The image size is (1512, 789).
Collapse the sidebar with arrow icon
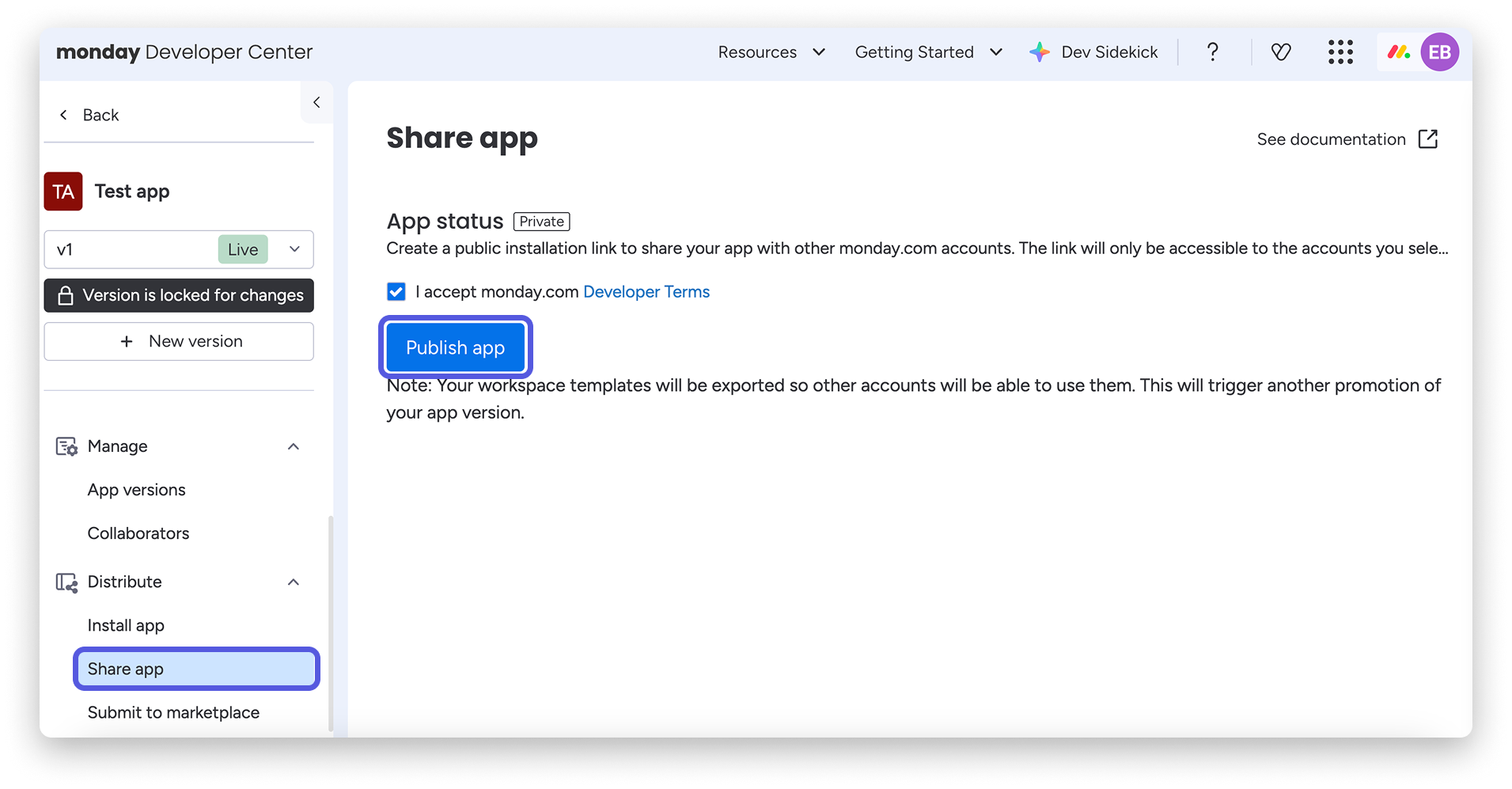(316, 102)
